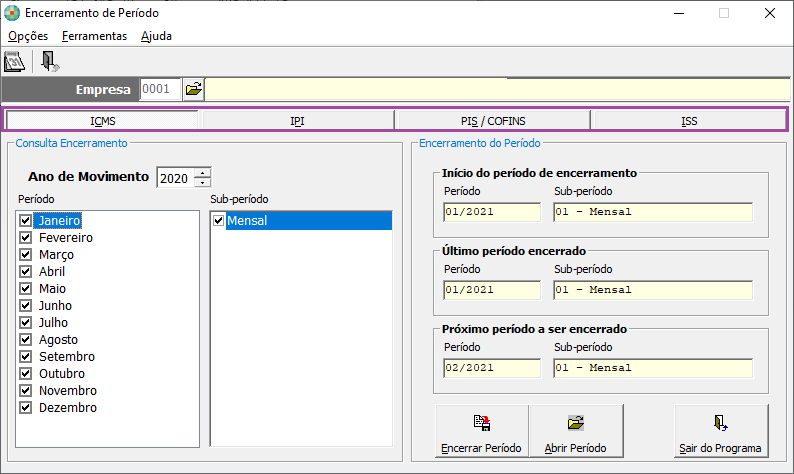Click the application icon in the title bar
Viewport: 794px width, 474px height.
point(12,13)
